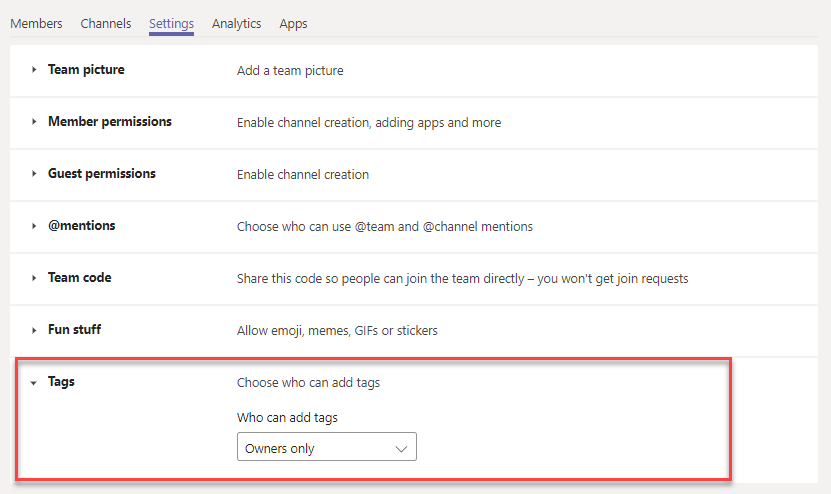Go to the Apps tab
Image resolution: width=831 pixels, height=494 pixels.
(x=293, y=24)
